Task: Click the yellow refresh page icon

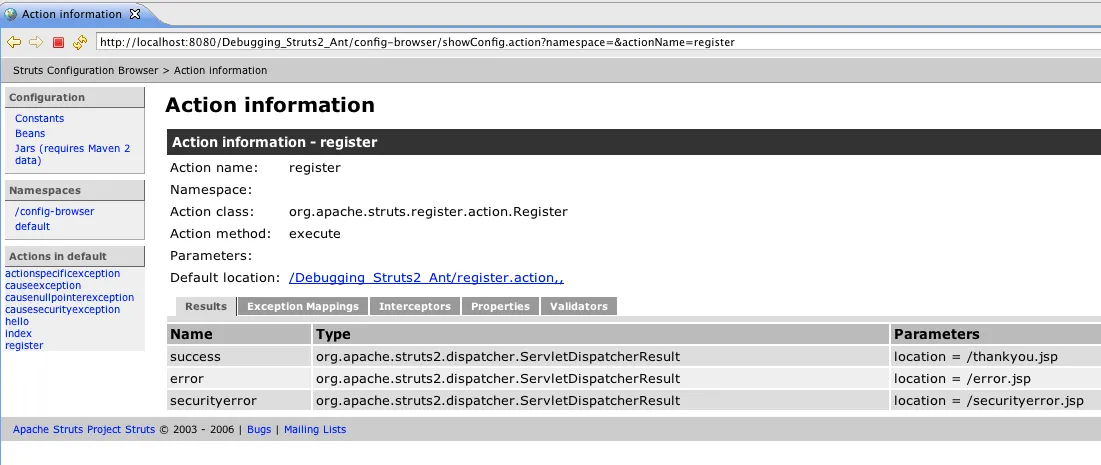Action: pyautogui.click(x=80, y=42)
